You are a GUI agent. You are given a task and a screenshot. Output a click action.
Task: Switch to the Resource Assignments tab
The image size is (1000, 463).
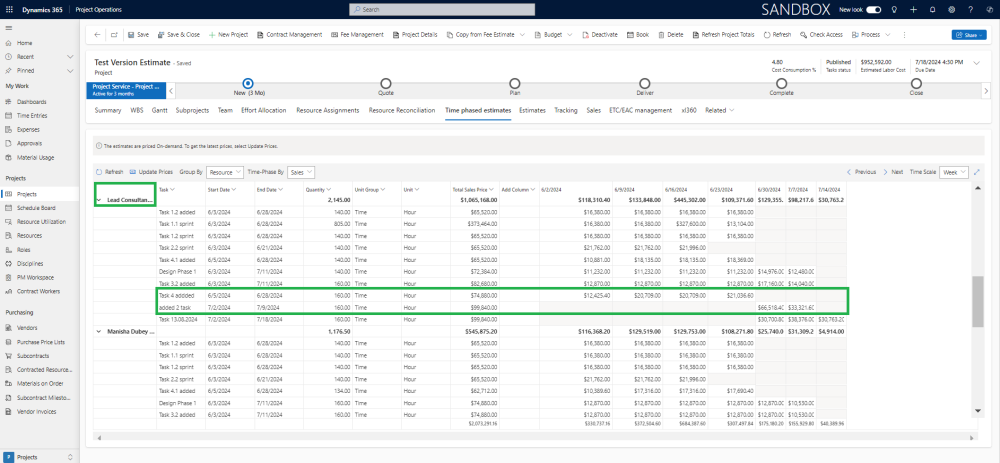pyautogui.click(x=327, y=110)
